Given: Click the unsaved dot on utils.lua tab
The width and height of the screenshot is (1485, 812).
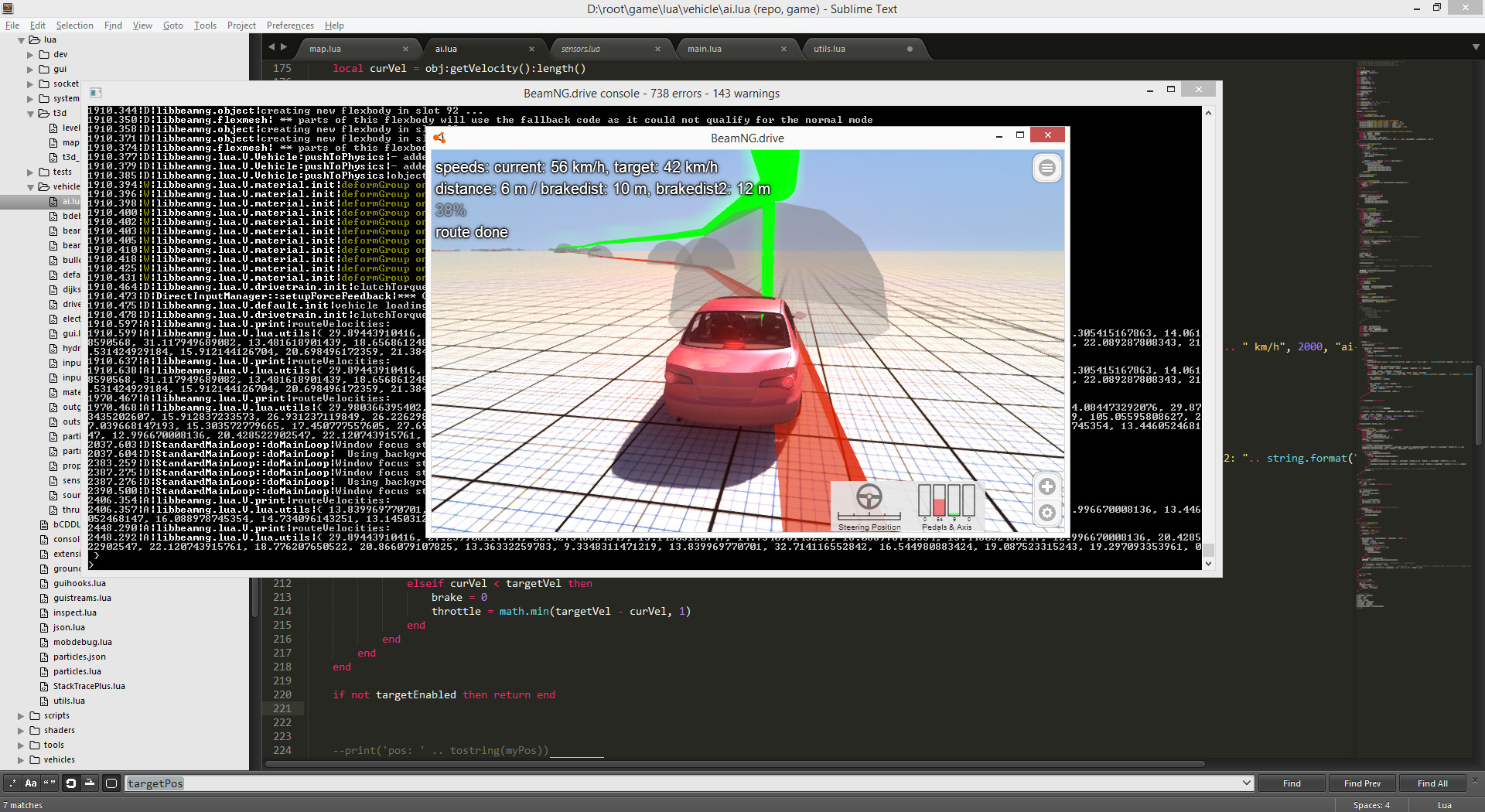Looking at the screenshot, I should click(x=910, y=49).
